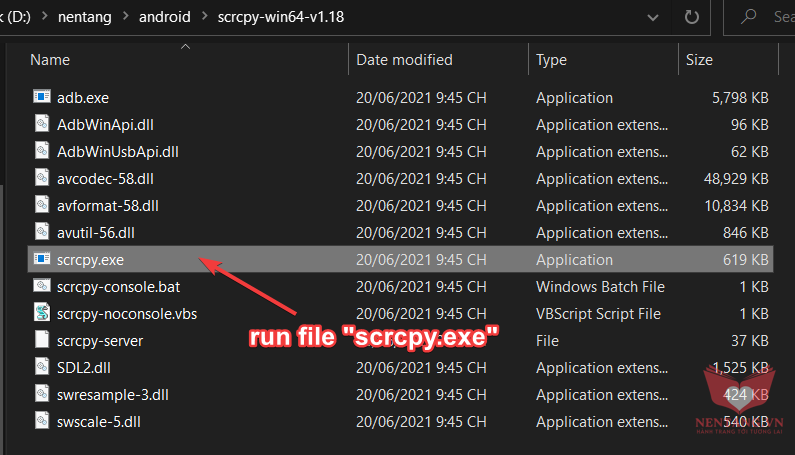Click the adb.exe file icon

pos(41,97)
